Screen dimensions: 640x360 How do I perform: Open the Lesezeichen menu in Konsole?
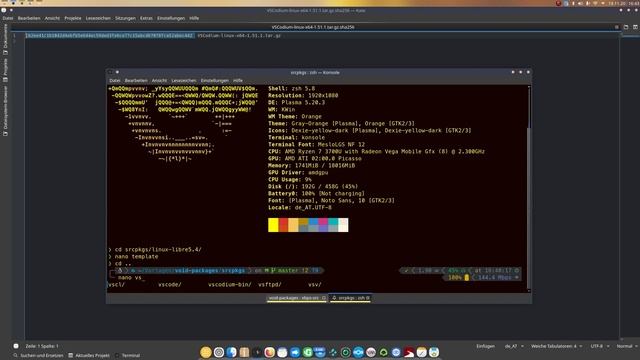coord(184,81)
